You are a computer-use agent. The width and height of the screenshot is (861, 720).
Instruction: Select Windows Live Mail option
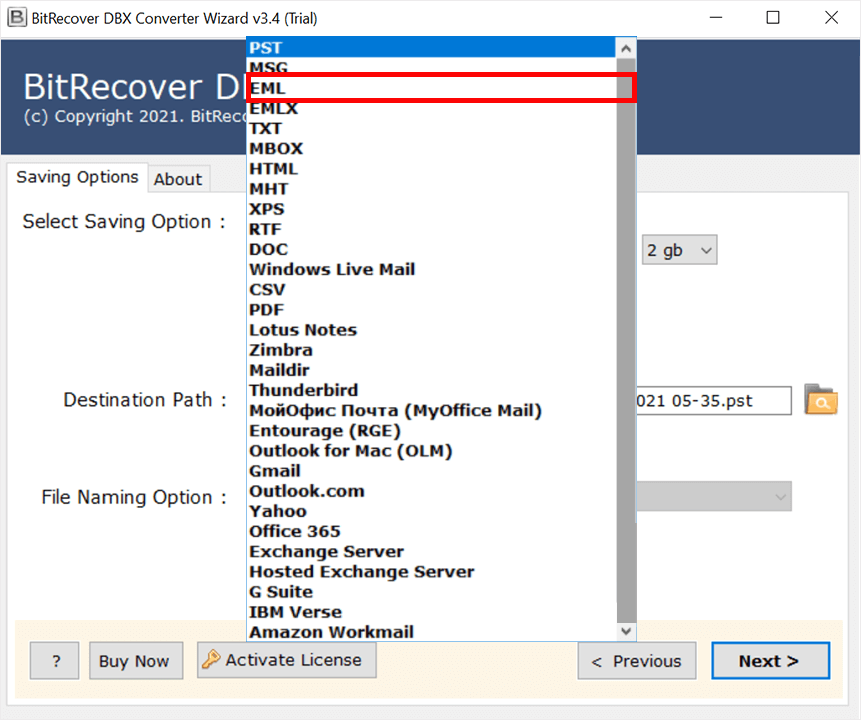(x=431, y=269)
